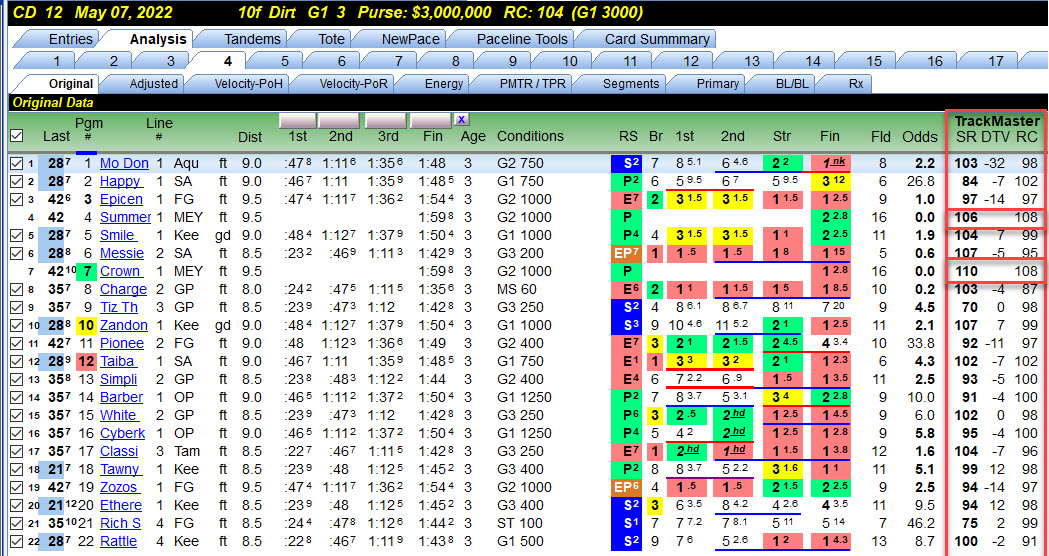Uncheck the checkbox for Mo Don row
The height and width of the screenshot is (556, 1049).
pyautogui.click(x=16, y=163)
